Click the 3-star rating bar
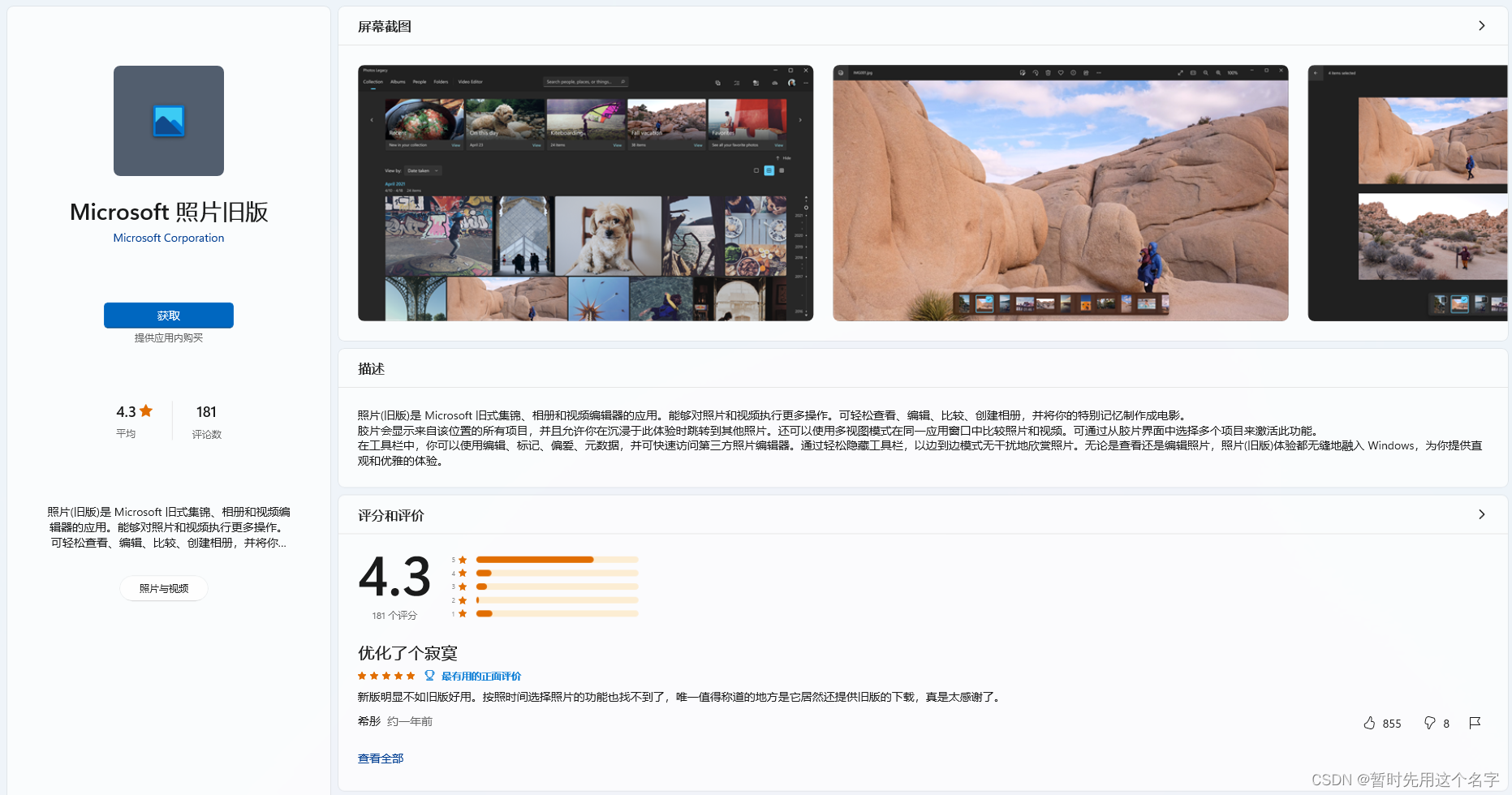 (x=557, y=587)
